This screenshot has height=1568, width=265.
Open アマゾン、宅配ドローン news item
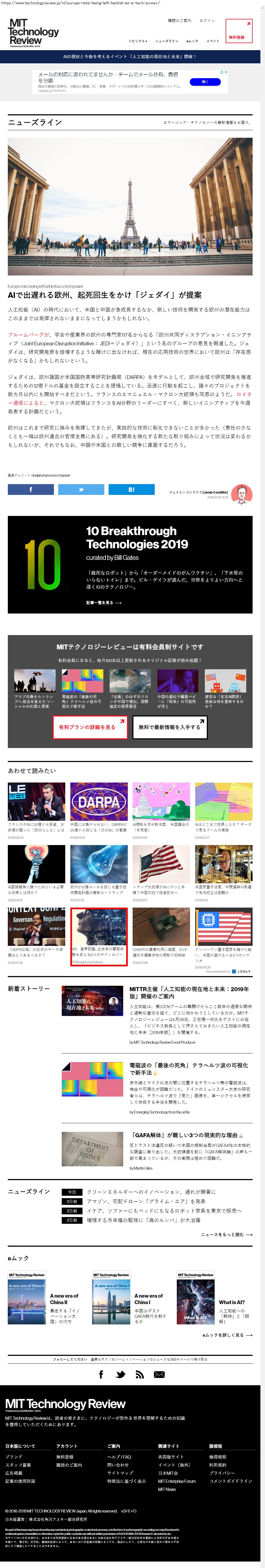(146, 1202)
